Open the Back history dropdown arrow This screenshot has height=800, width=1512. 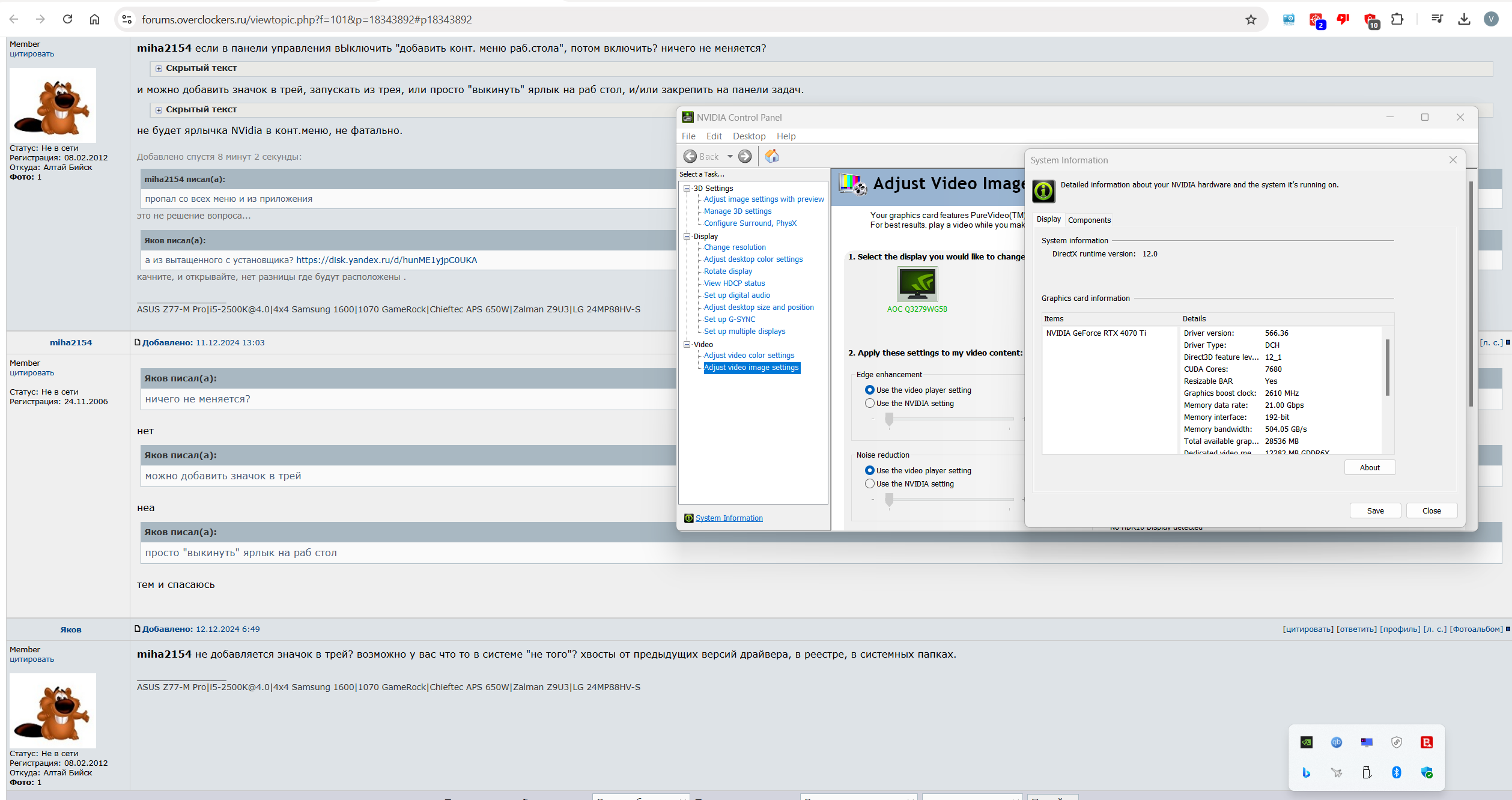coord(730,156)
